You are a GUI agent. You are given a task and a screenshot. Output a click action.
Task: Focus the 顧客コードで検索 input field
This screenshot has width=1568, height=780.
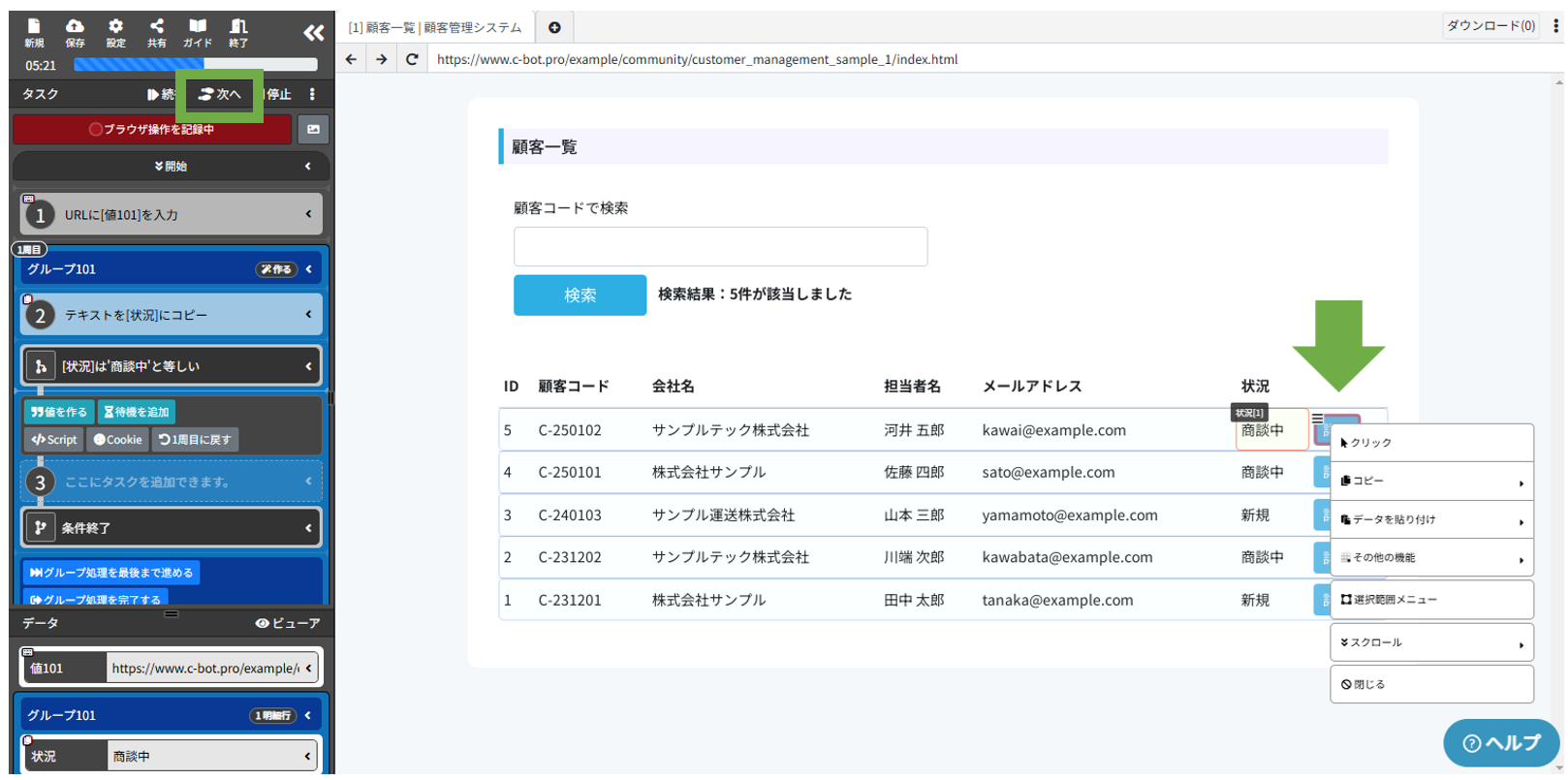[x=720, y=246]
